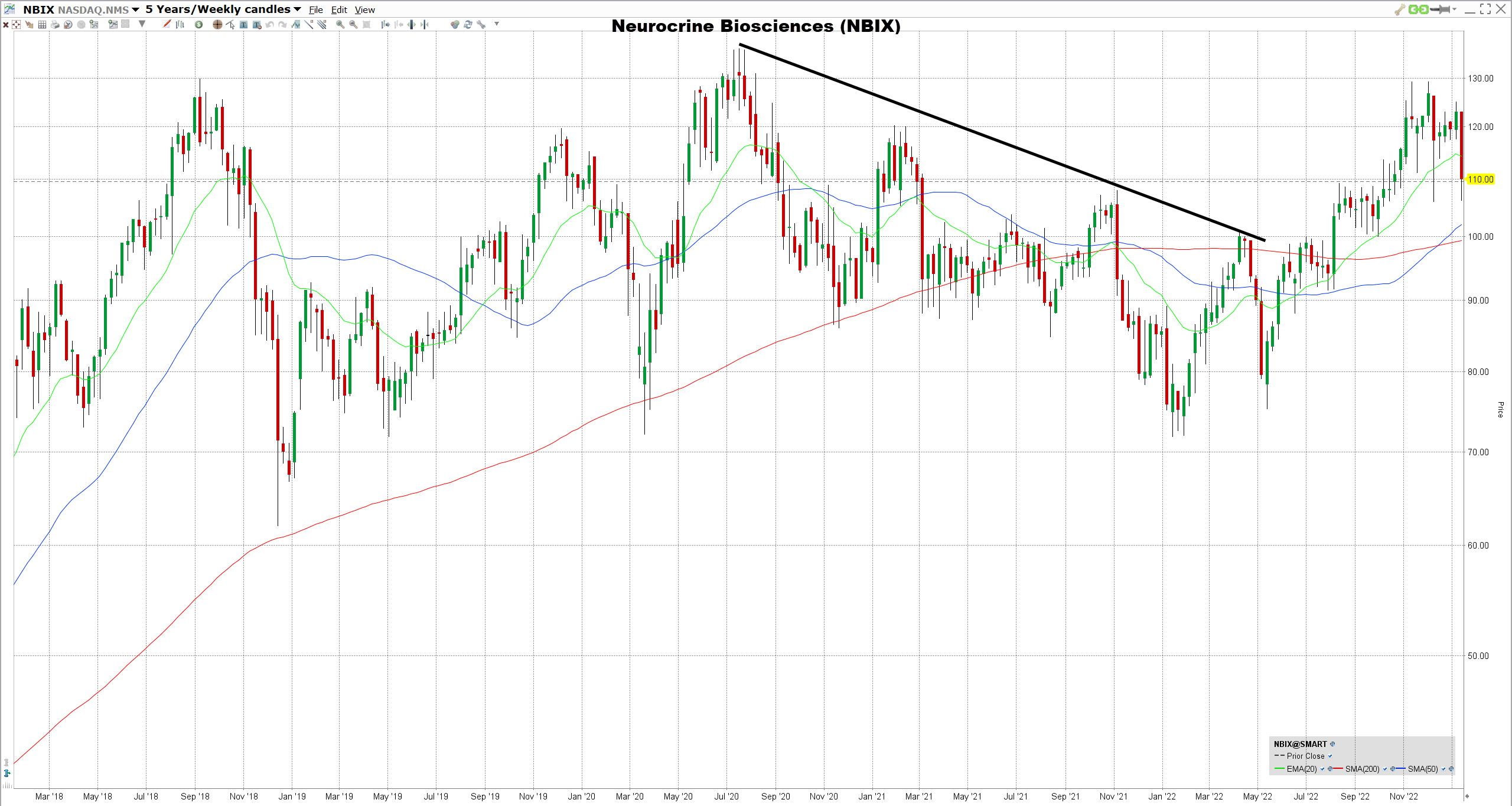Click the green chain link icon
The width and height of the screenshot is (1512, 806).
(1417, 9)
